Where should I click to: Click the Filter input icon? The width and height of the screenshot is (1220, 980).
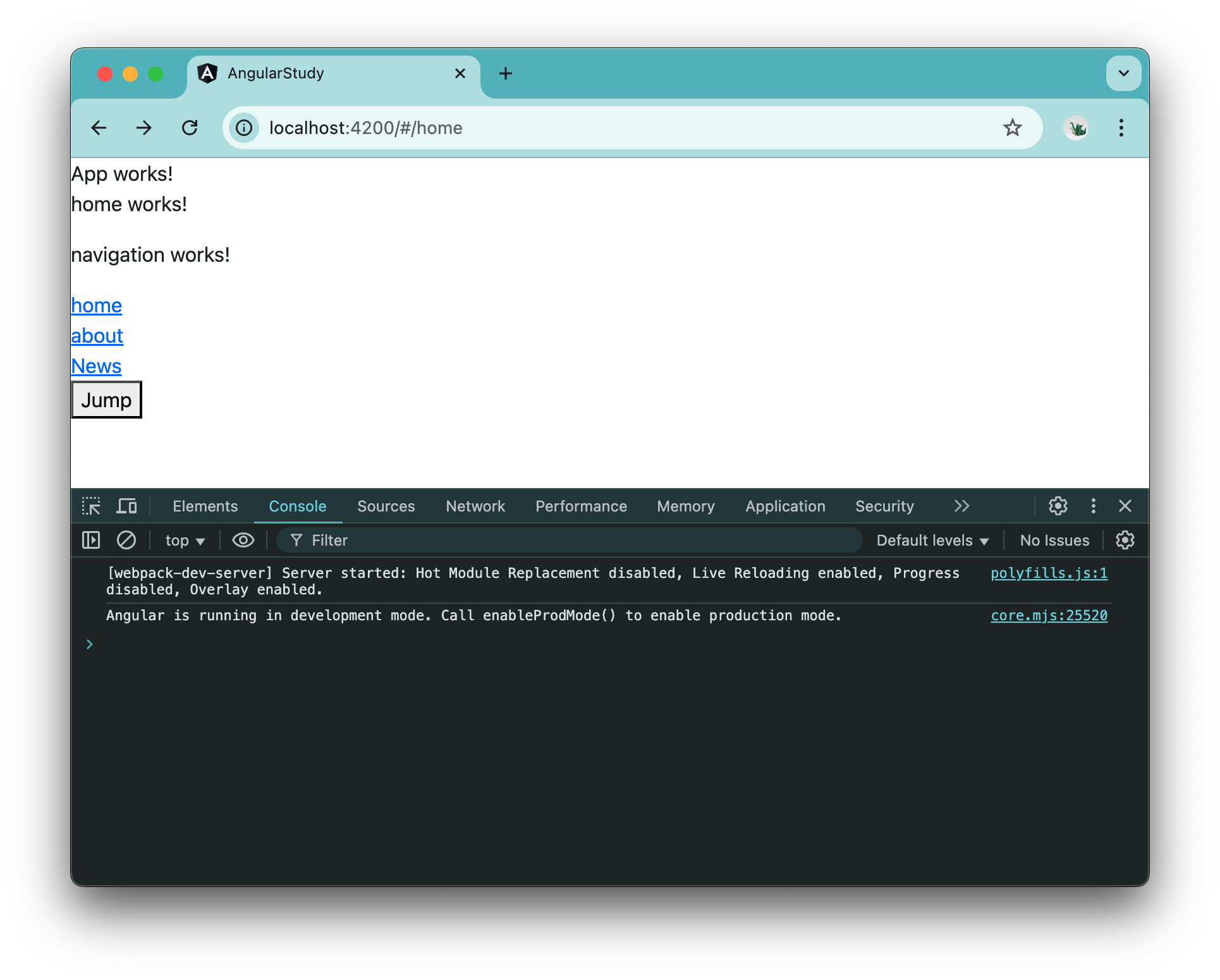296,540
